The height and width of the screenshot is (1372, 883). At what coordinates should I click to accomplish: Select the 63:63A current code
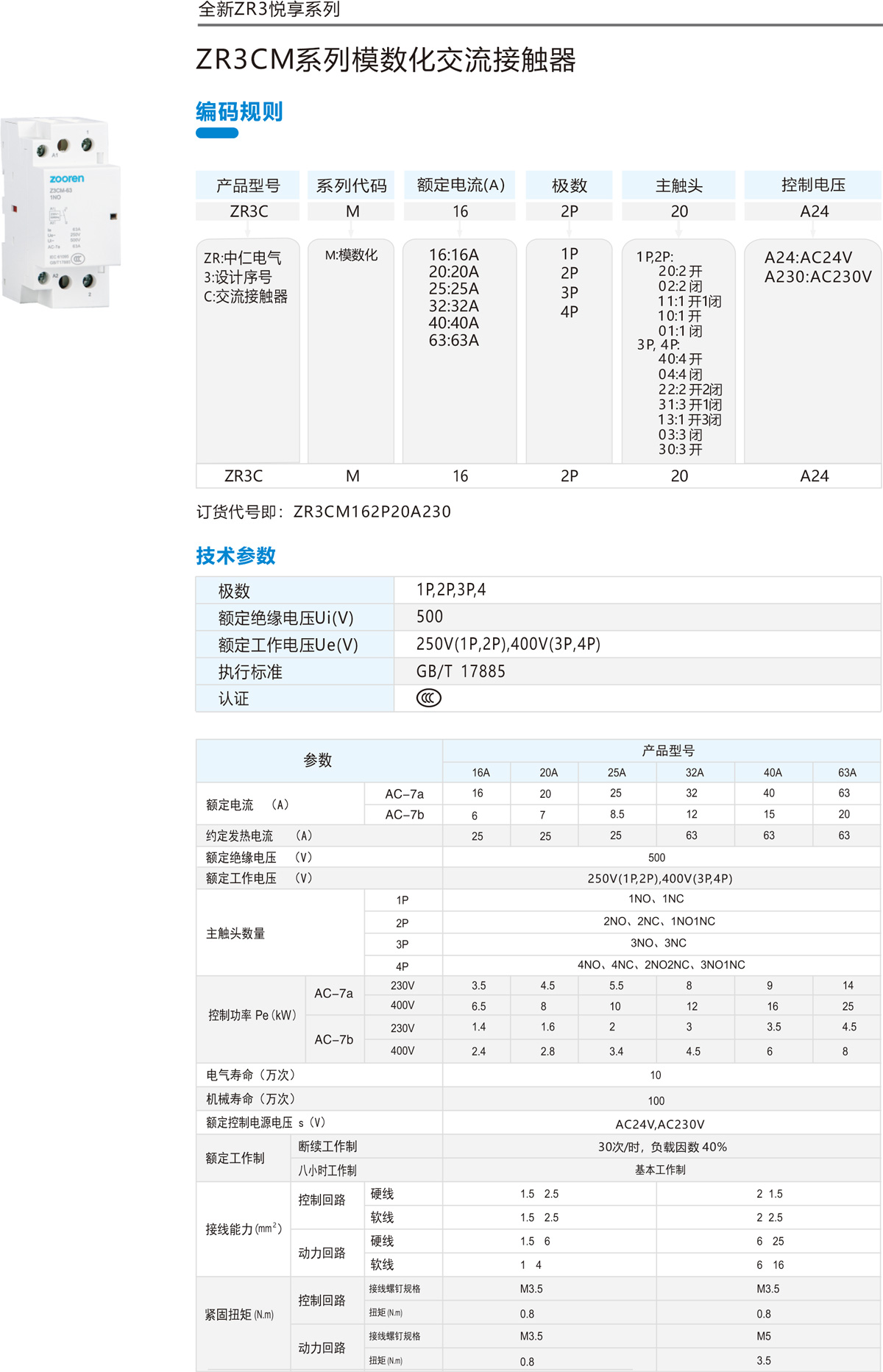point(454,340)
